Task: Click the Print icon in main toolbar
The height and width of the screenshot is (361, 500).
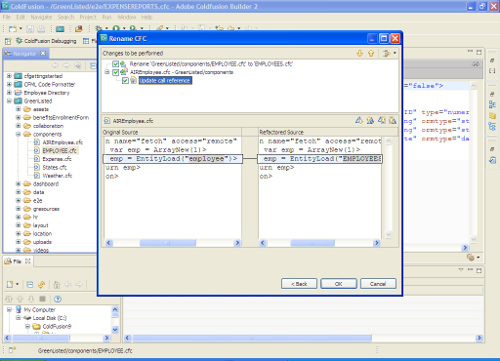Action: [x=41, y=29]
